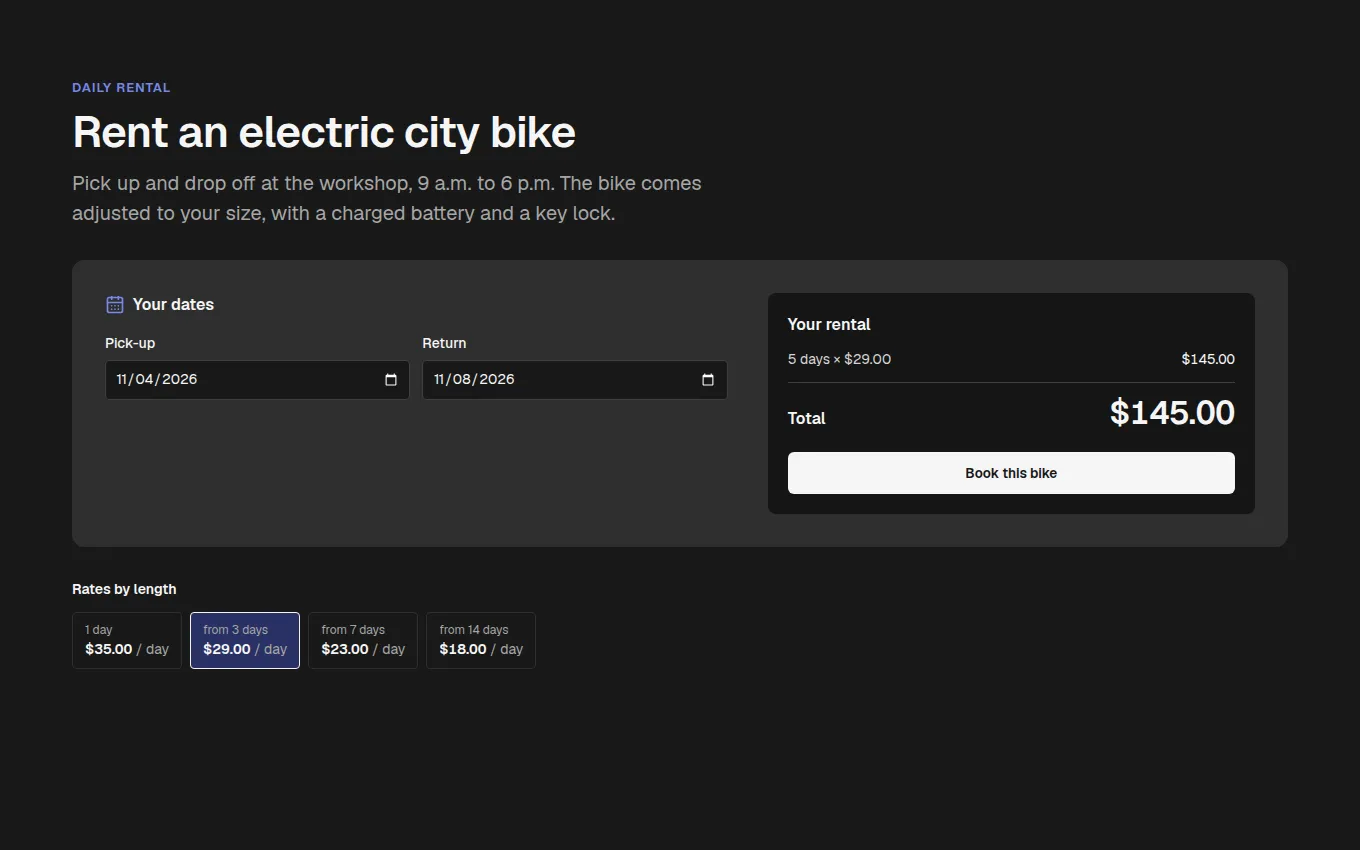Choose the from 7 days $23.00 rate card
1360x850 pixels.
pos(363,640)
